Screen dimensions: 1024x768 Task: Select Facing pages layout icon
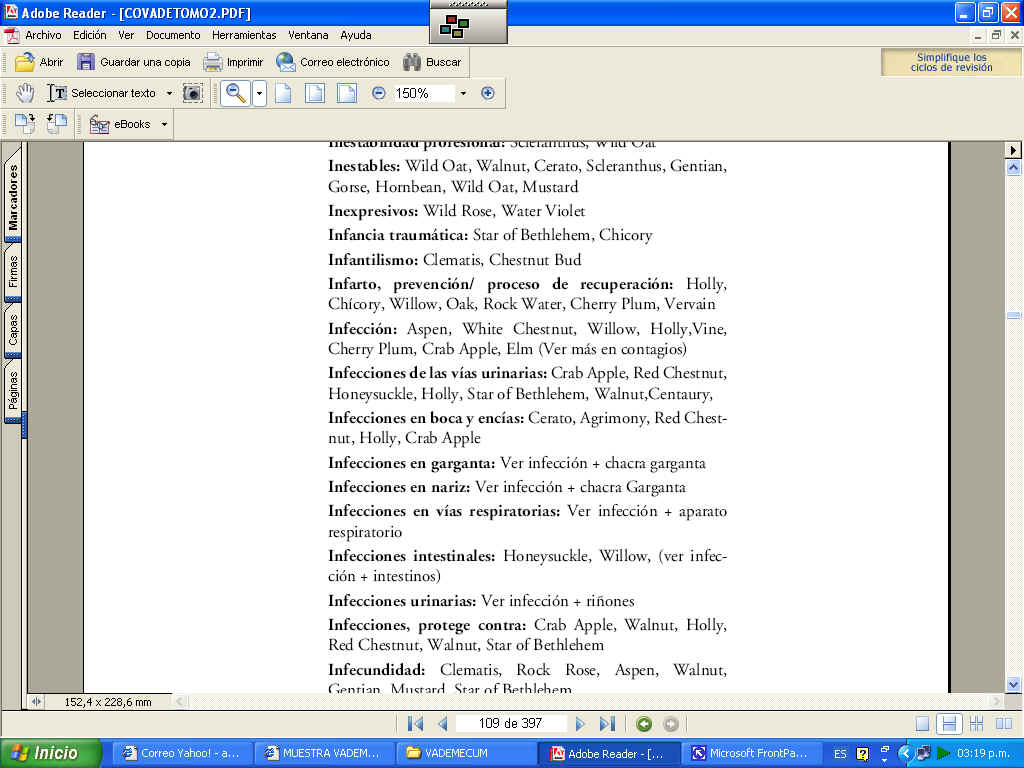coord(1003,724)
